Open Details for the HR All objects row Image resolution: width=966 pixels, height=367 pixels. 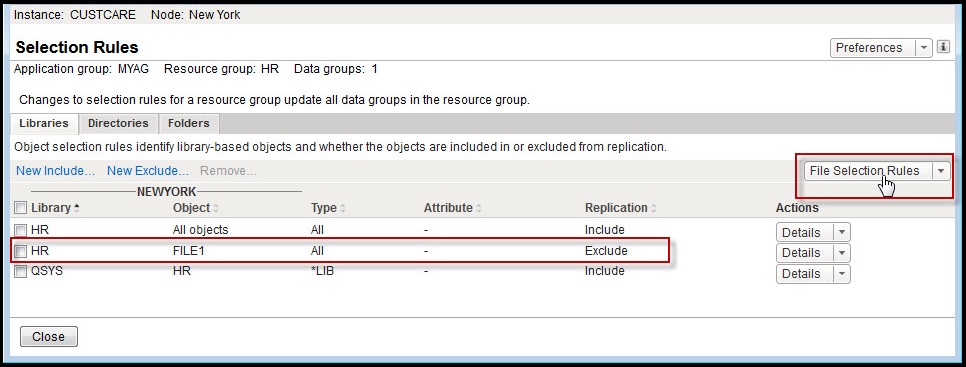[x=805, y=233]
